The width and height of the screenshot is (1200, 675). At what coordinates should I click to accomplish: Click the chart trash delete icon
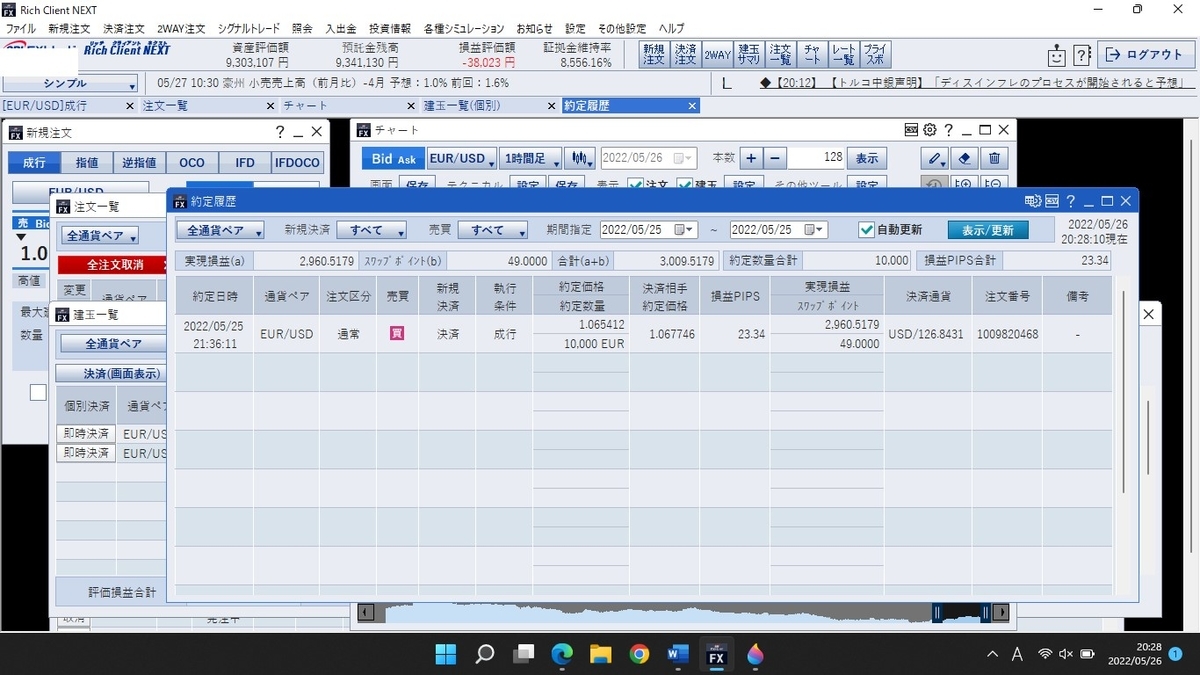pyautogui.click(x=994, y=158)
